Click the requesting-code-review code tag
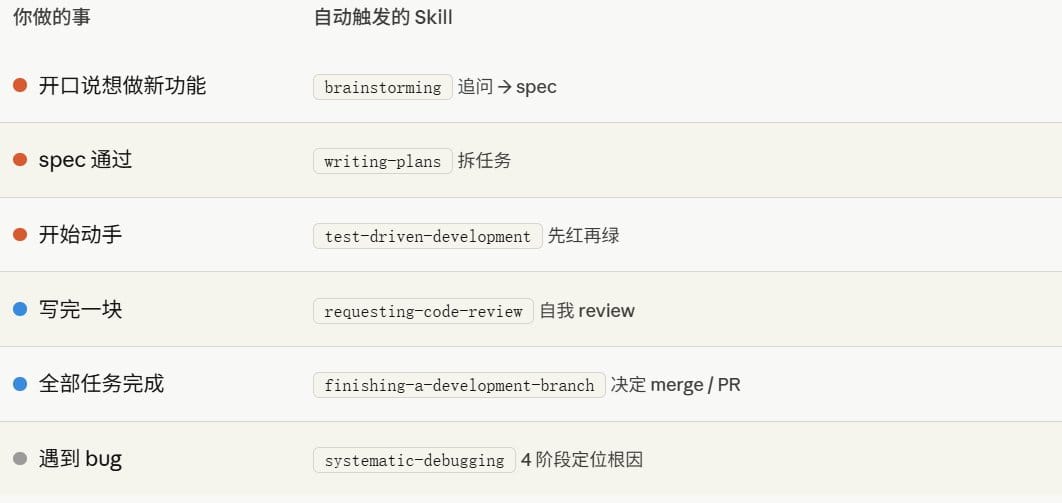Screen dimensions: 1062x503 [423, 311]
